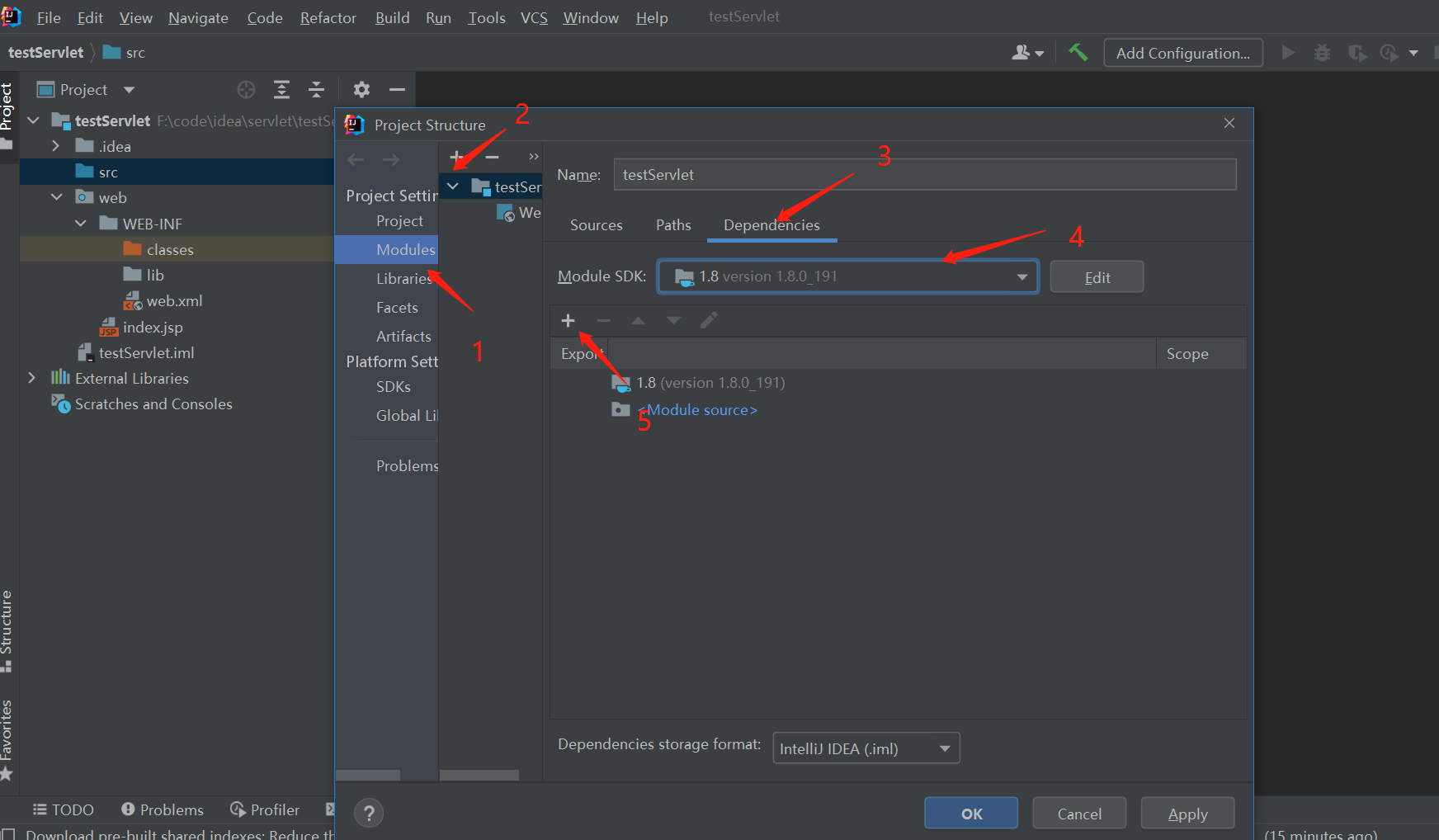Open the TODO tool window tab
Image resolution: width=1439 pixels, height=840 pixels.
tap(64, 810)
